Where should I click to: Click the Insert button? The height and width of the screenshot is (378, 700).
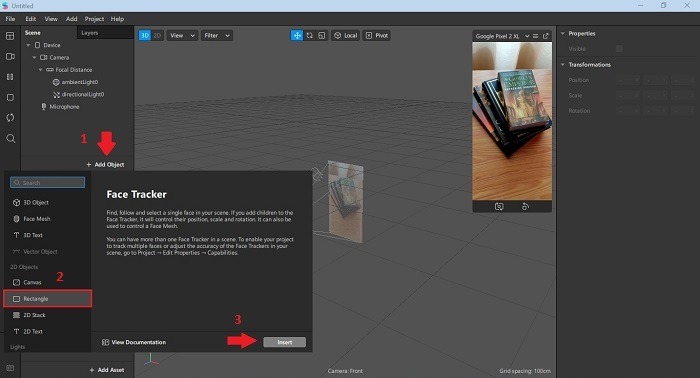[x=284, y=342]
